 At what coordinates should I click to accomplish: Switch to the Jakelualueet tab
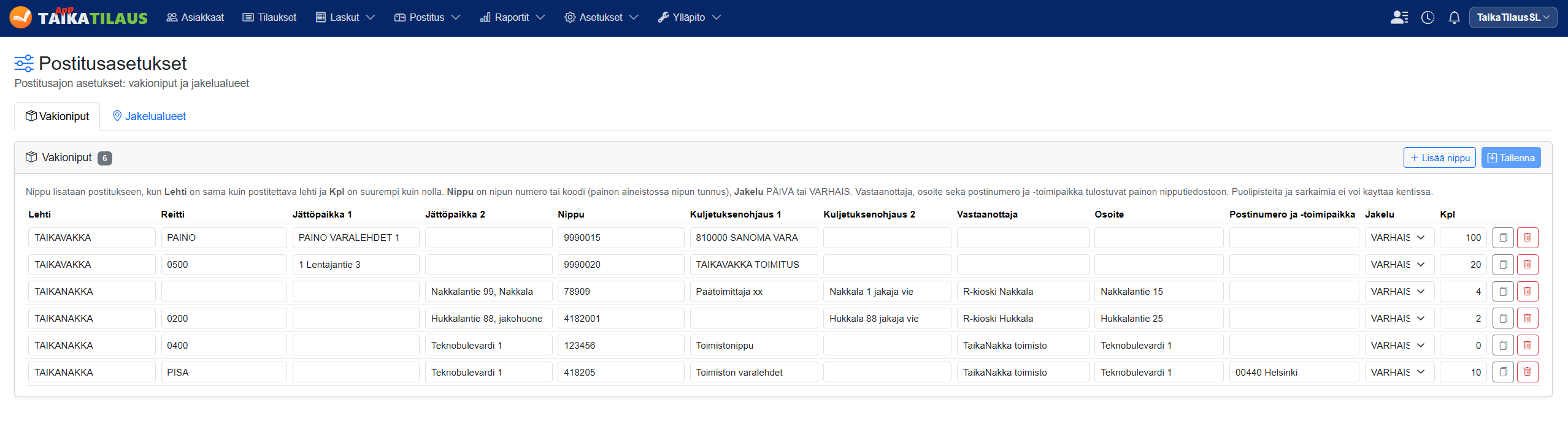pyautogui.click(x=149, y=116)
